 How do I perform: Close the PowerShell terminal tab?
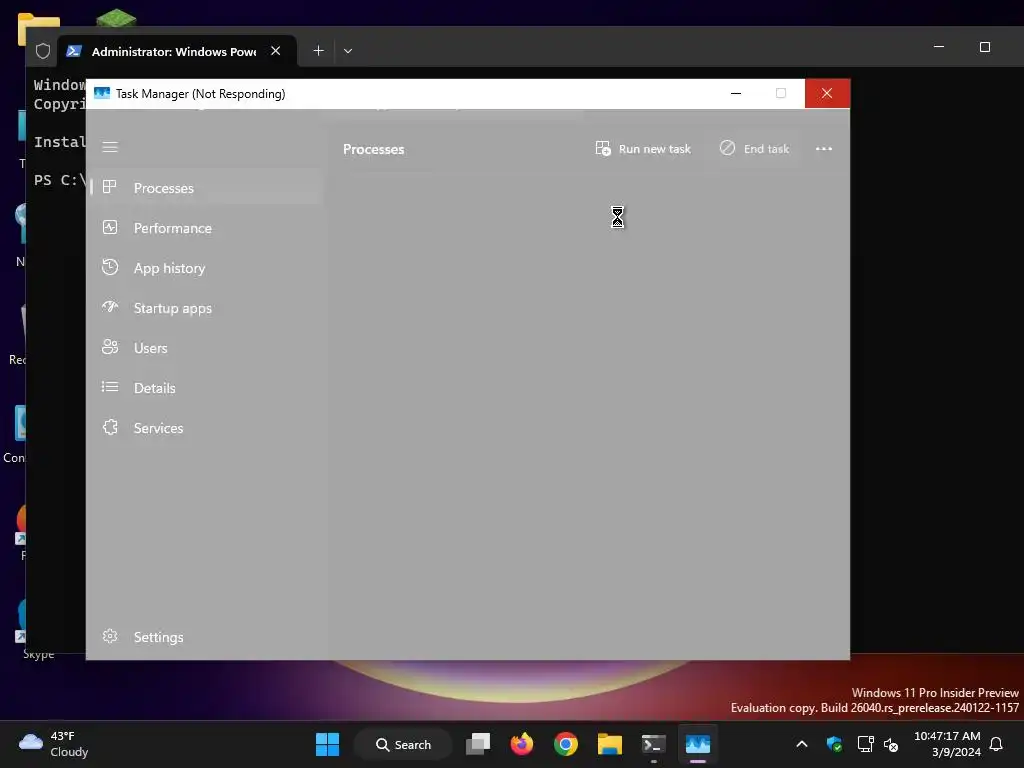pos(276,51)
